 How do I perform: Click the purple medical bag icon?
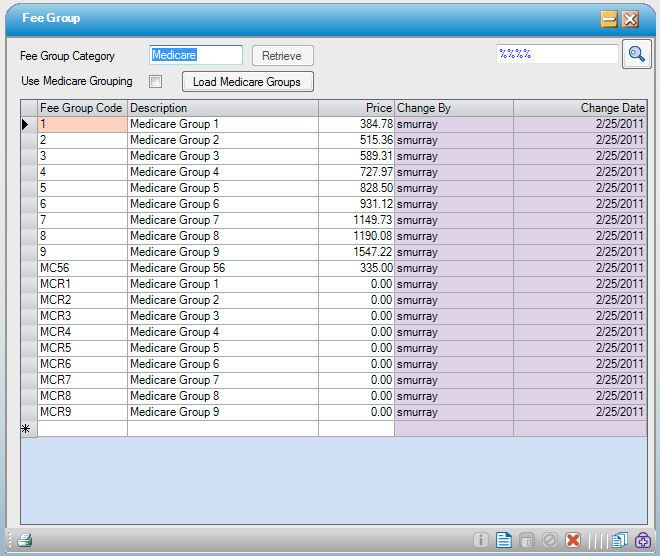pos(642,540)
